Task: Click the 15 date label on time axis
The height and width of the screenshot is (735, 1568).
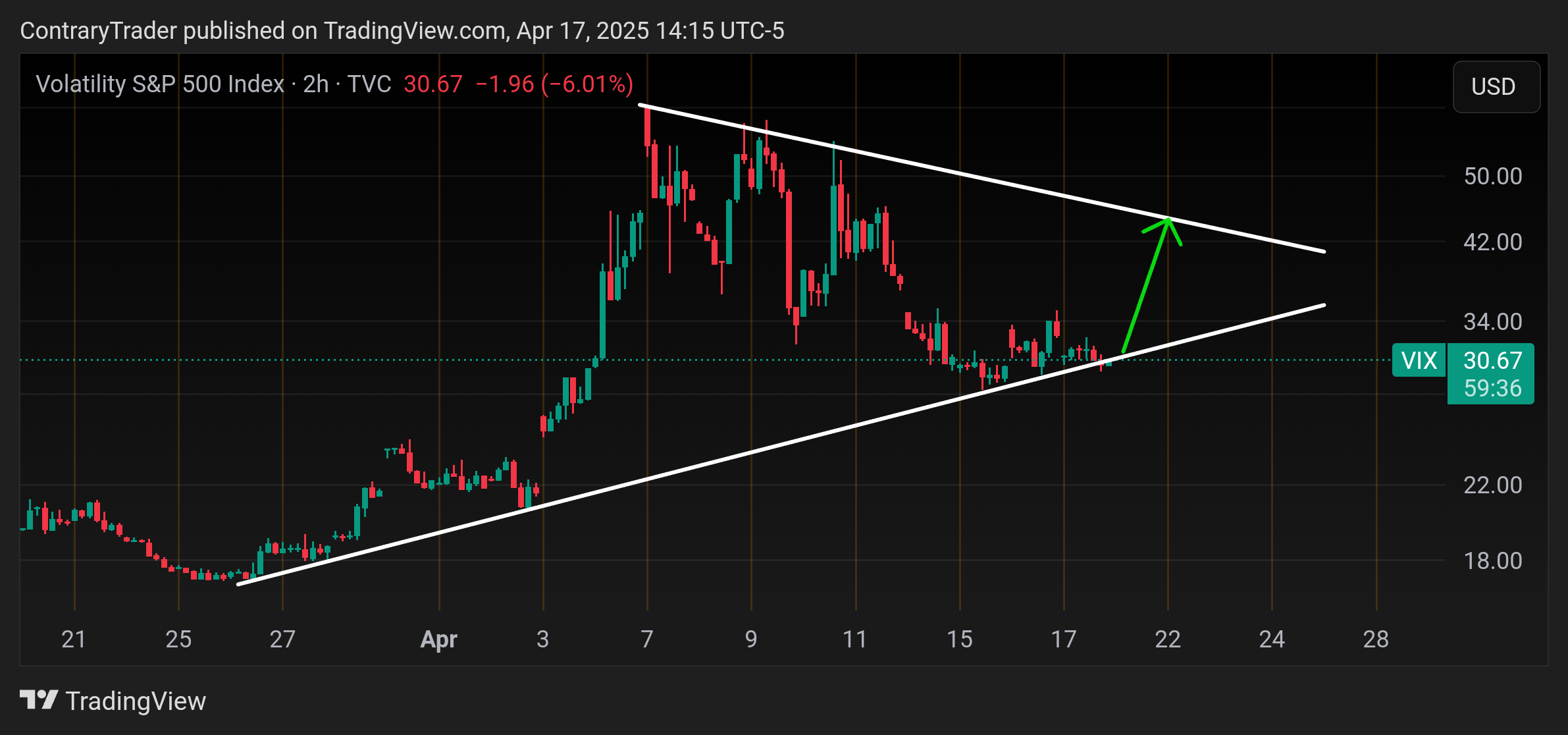Action: tap(959, 640)
